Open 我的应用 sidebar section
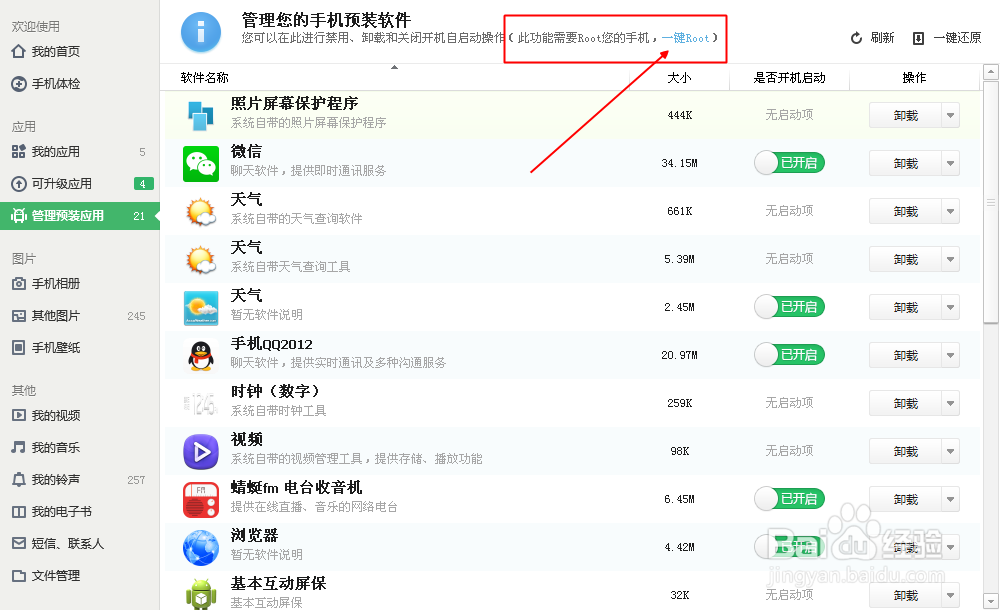The width and height of the screenshot is (1000, 610). [x=80, y=152]
